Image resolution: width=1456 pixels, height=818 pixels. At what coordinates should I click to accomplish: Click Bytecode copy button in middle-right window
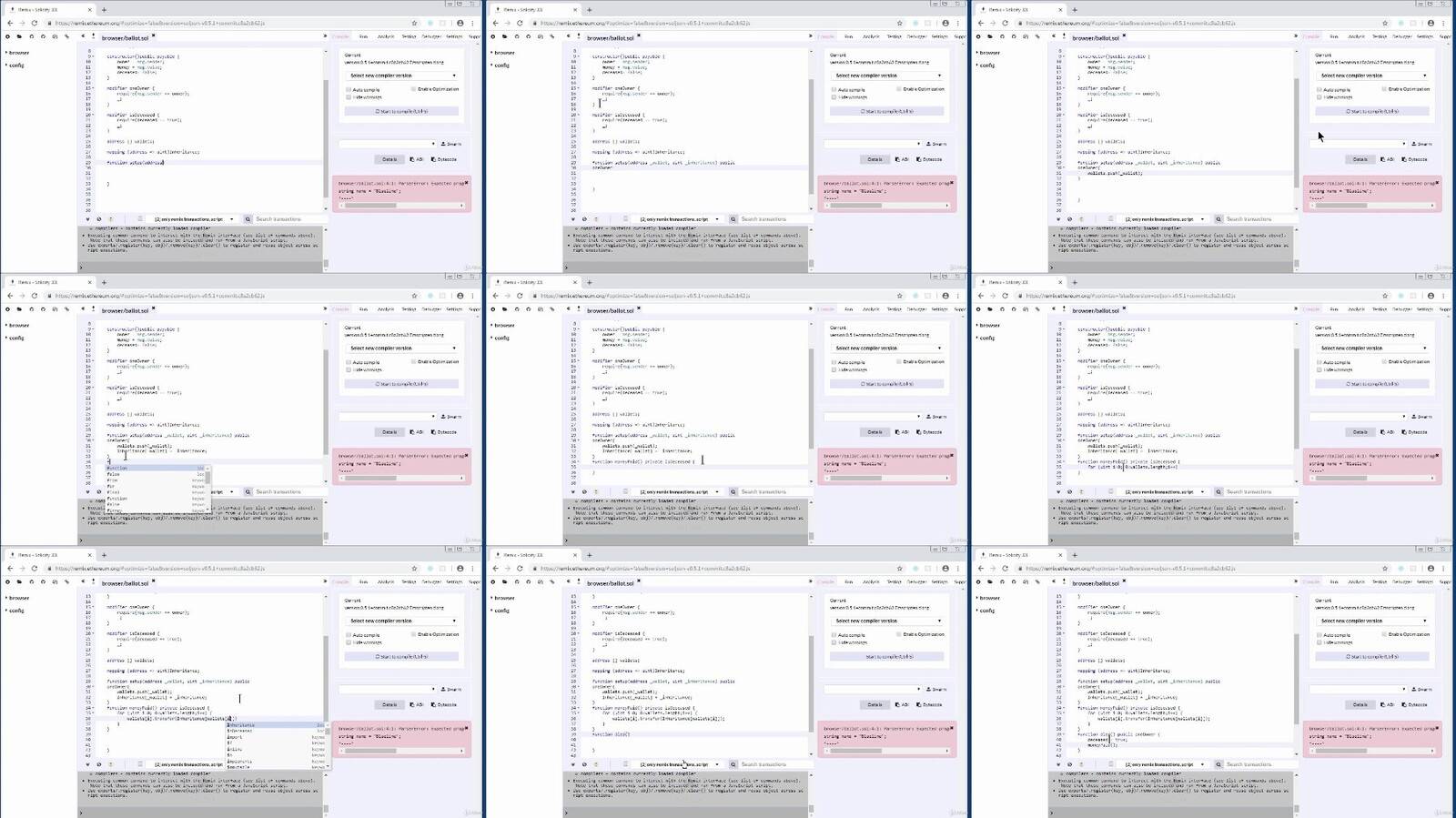[1415, 432]
